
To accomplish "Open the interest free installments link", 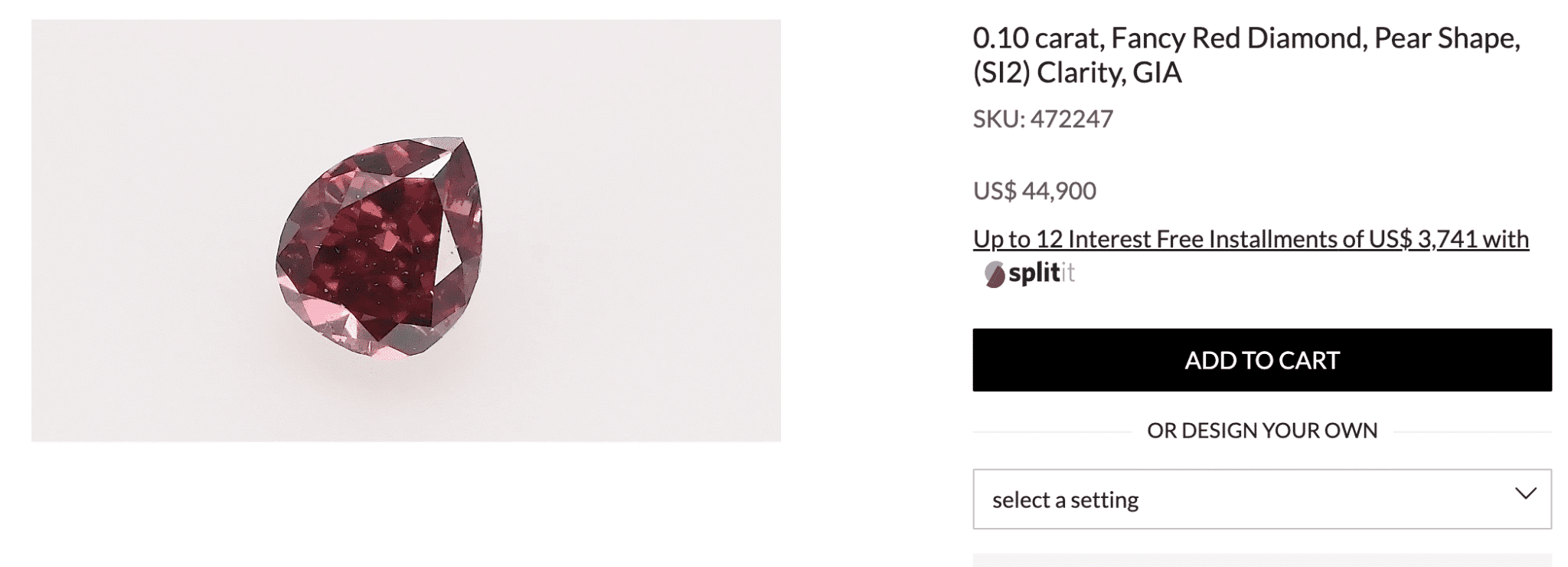I will tap(1250, 239).
